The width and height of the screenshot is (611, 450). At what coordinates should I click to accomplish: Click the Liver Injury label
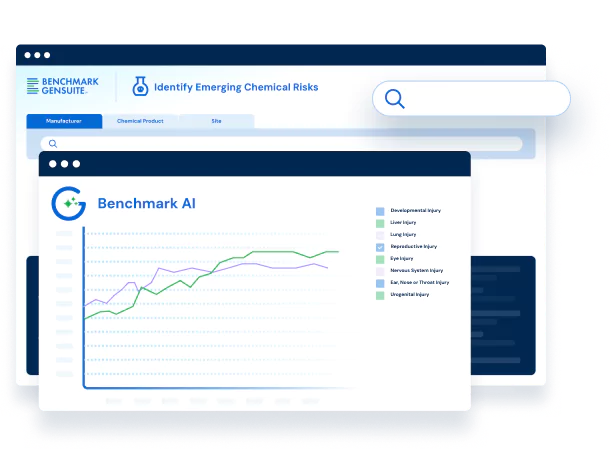click(x=403, y=222)
